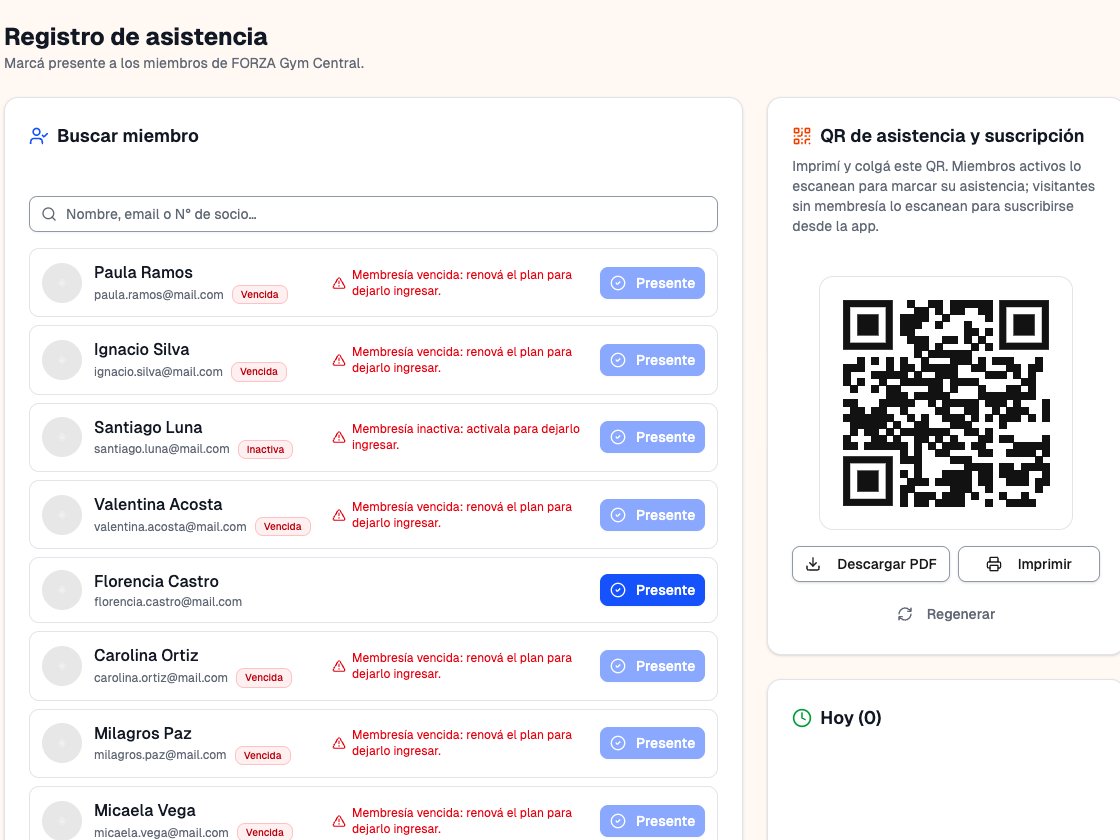
Task: Click QR de asistencia y suscripción heading
Action: point(952,136)
